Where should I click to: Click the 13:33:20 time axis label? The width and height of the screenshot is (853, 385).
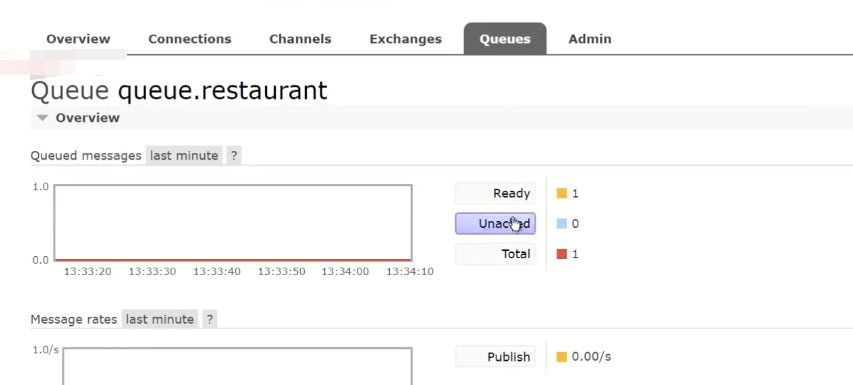point(88,271)
